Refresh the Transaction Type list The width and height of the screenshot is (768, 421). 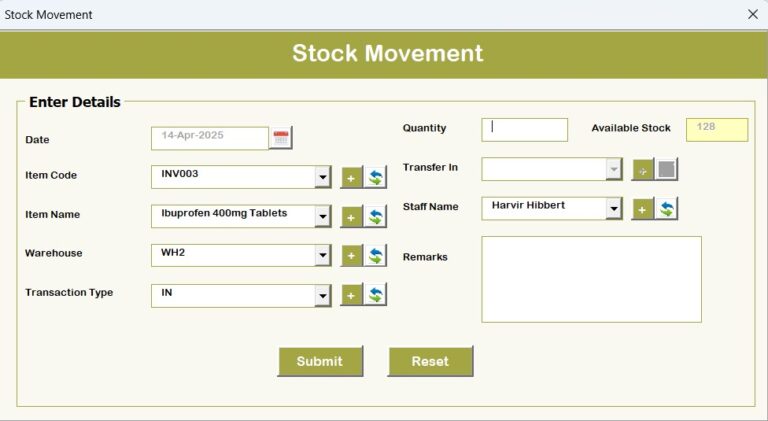375,295
